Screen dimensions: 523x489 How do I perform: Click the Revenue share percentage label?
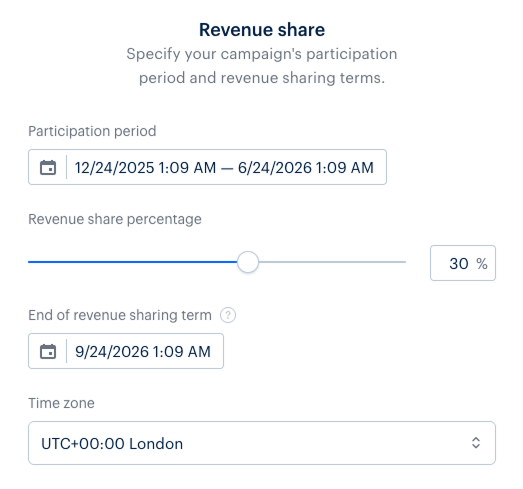[x=115, y=219]
